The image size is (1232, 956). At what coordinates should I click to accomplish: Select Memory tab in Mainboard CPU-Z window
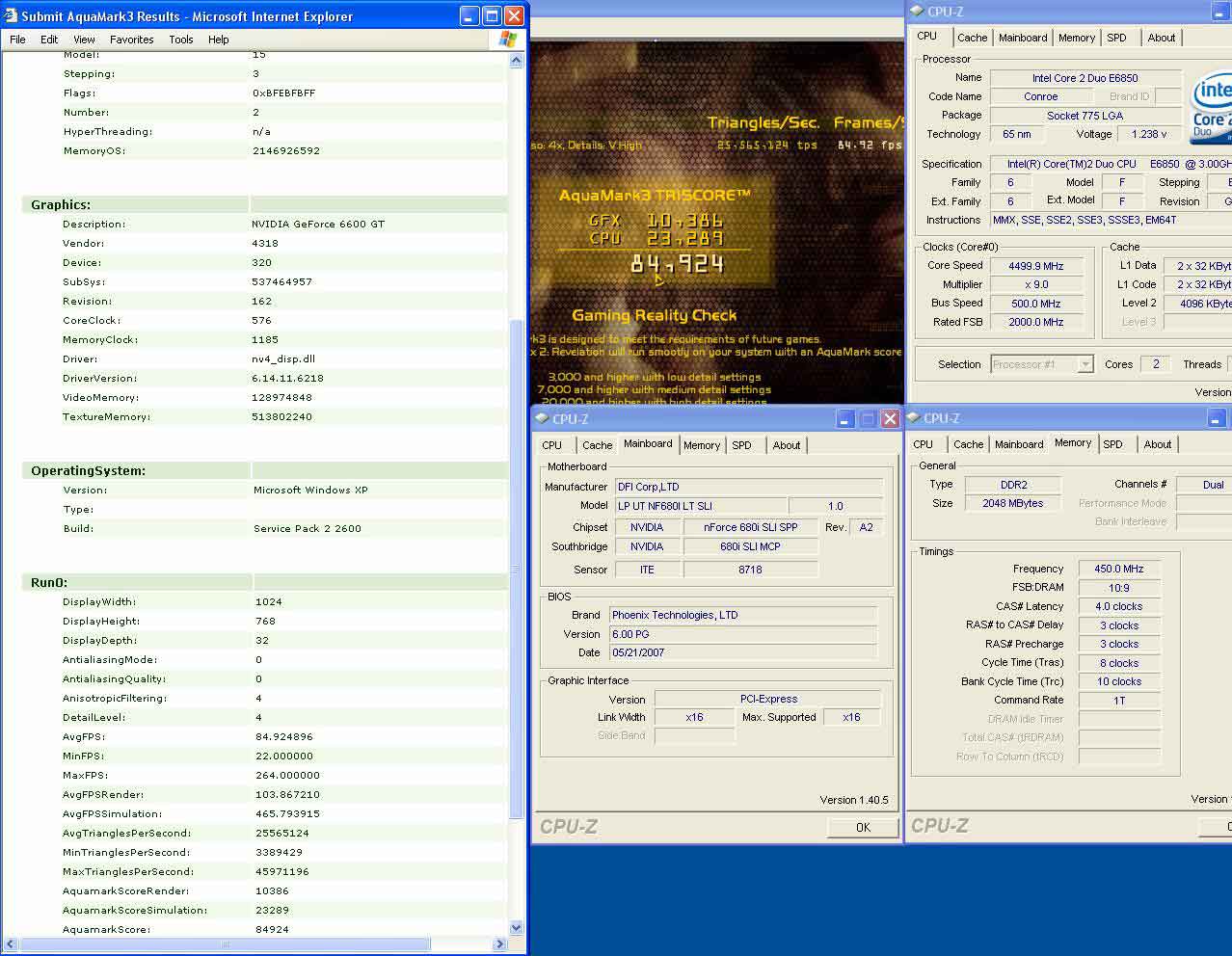point(702,445)
